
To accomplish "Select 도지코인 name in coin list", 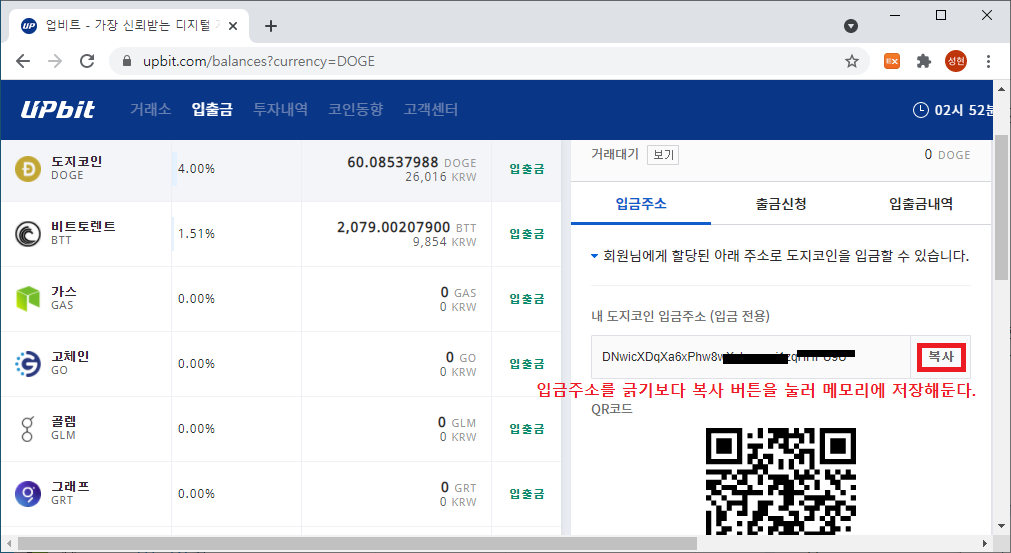I will pyautogui.click(x=77, y=161).
